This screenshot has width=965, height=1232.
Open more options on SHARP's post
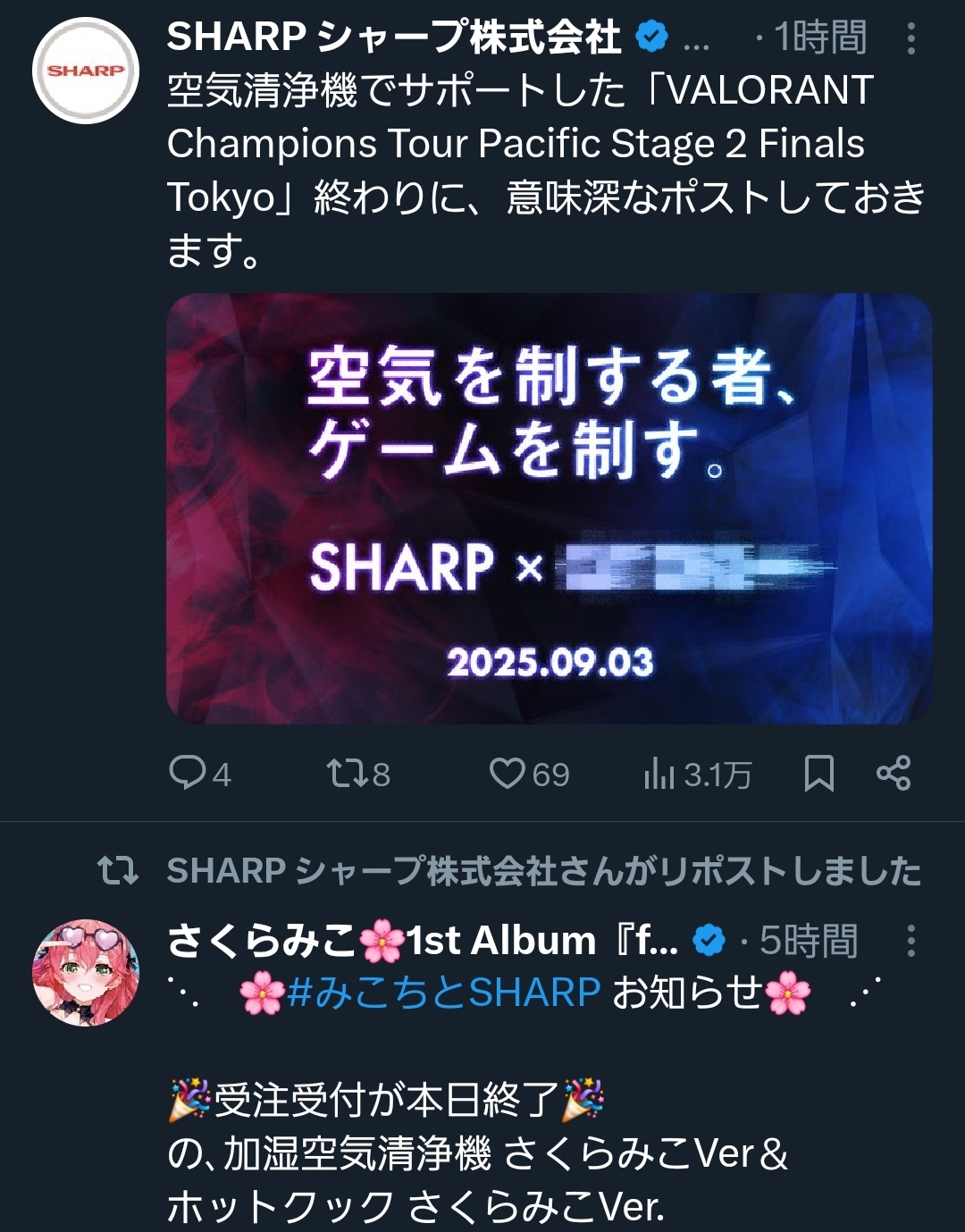[x=910, y=38]
